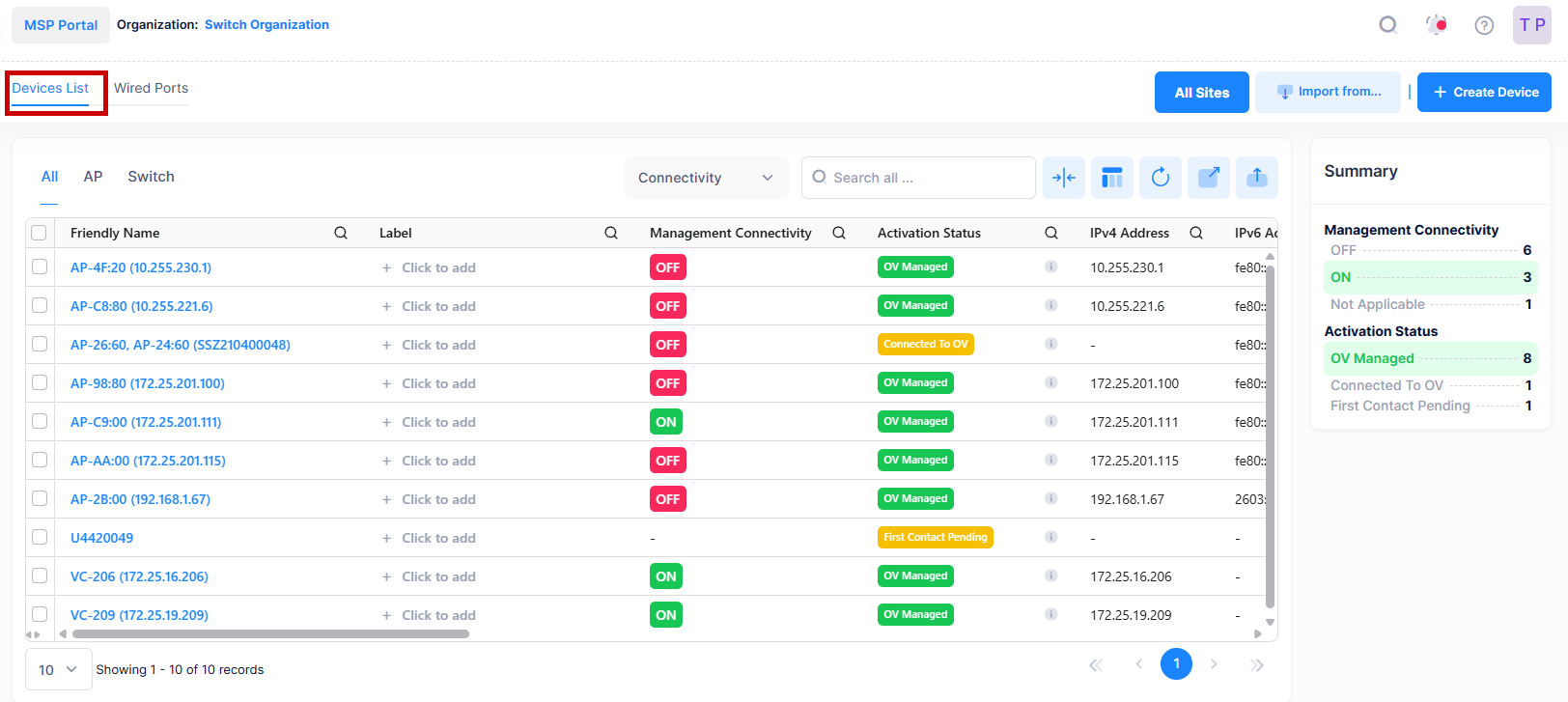Click the open-in-new-window export icon
Screen dimensions: 1568x702
point(1208,178)
